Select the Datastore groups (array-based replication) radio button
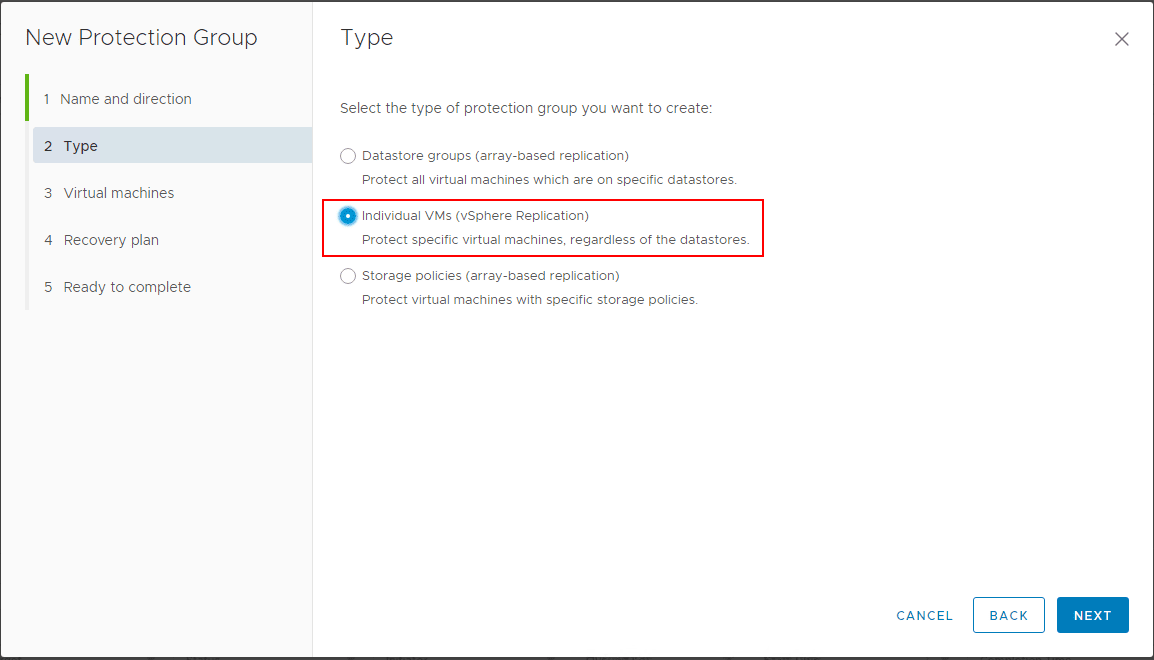This screenshot has width=1154, height=660. tap(348, 156)
